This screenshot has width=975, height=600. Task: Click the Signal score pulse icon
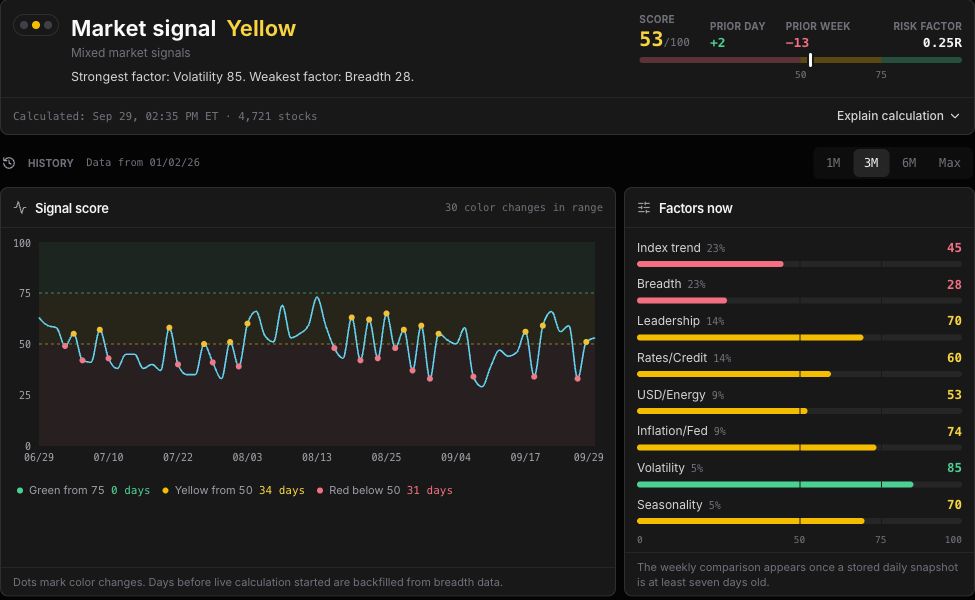[20, 208]
